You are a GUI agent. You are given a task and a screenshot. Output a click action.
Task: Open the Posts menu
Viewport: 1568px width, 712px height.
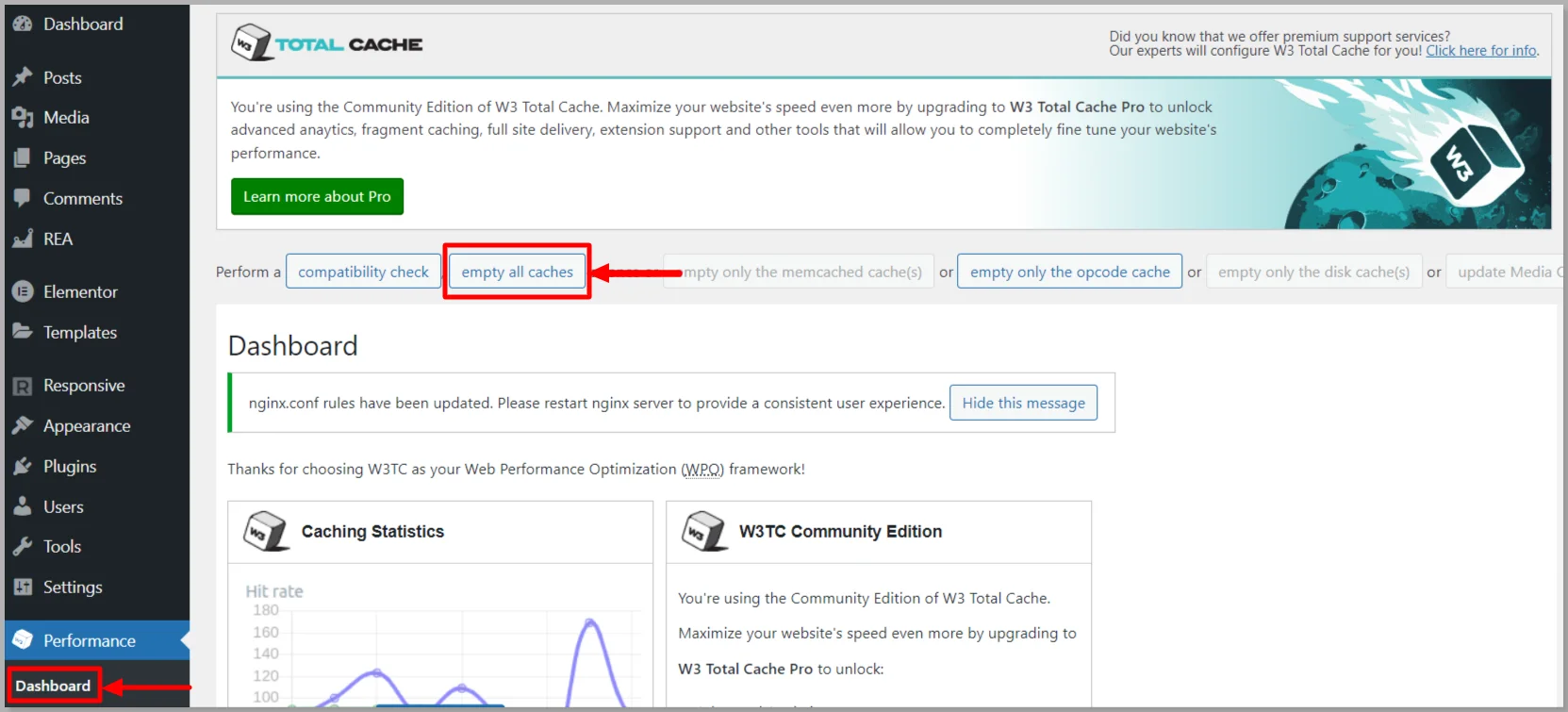96,77
